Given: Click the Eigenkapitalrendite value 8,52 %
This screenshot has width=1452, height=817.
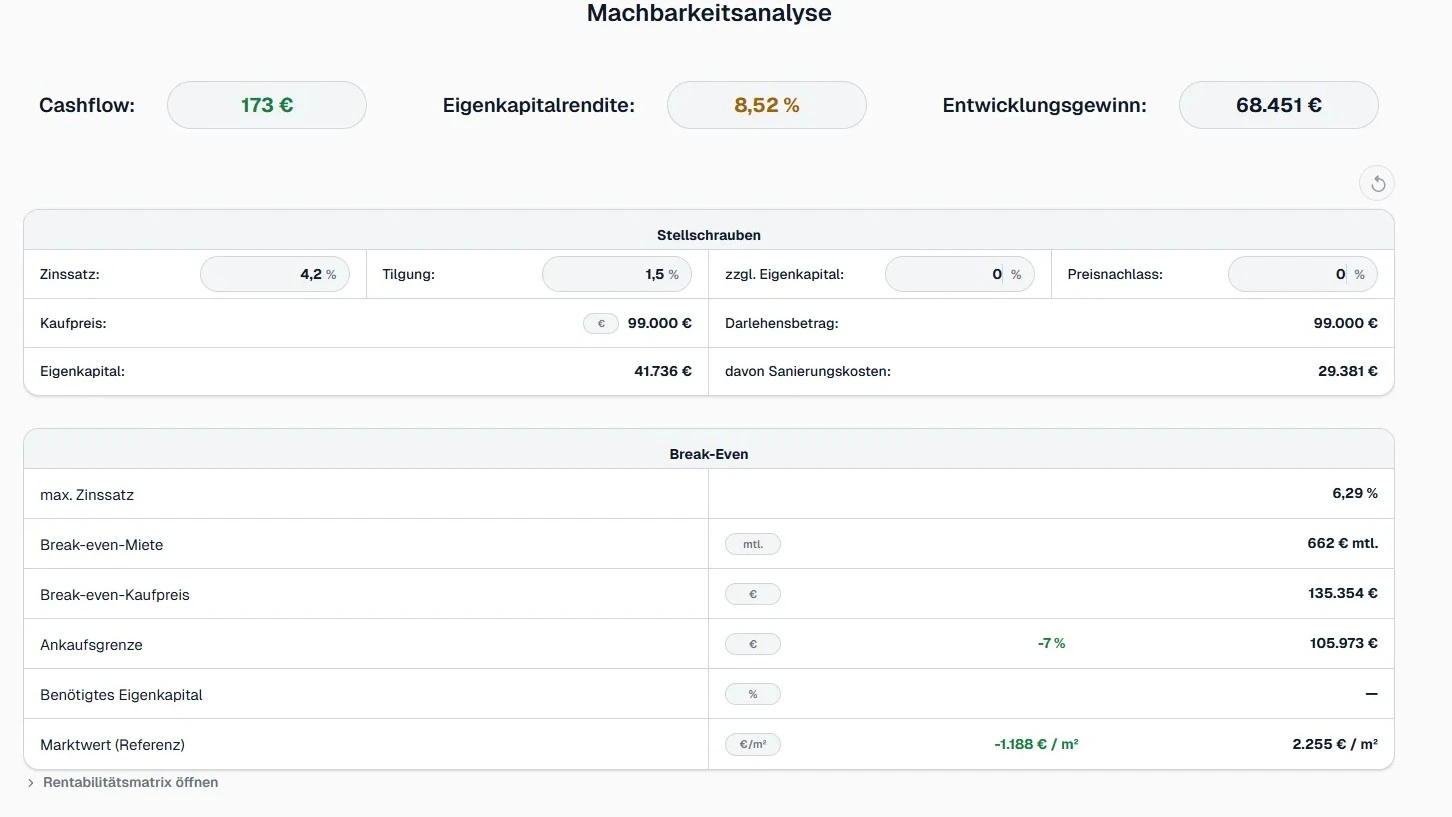Looking at the screenshot, I should [767, 105].
